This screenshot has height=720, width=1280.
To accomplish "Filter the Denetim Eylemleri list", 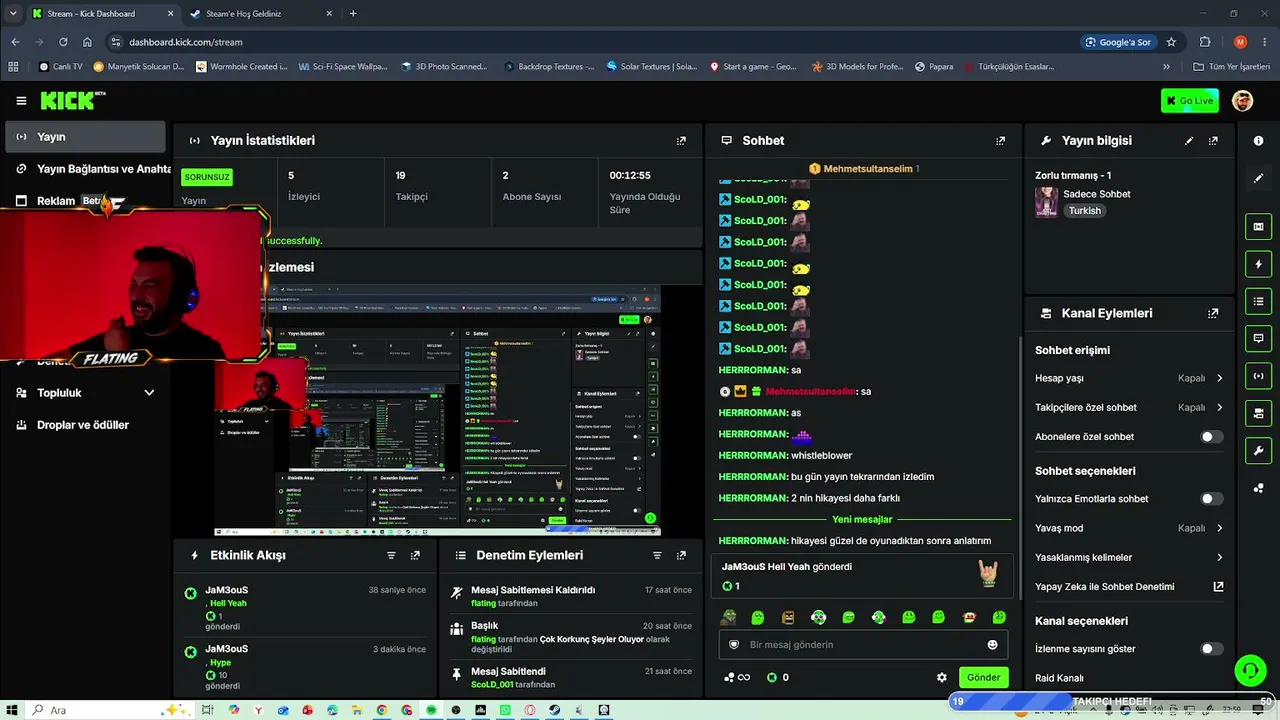I will pos(657,555).
